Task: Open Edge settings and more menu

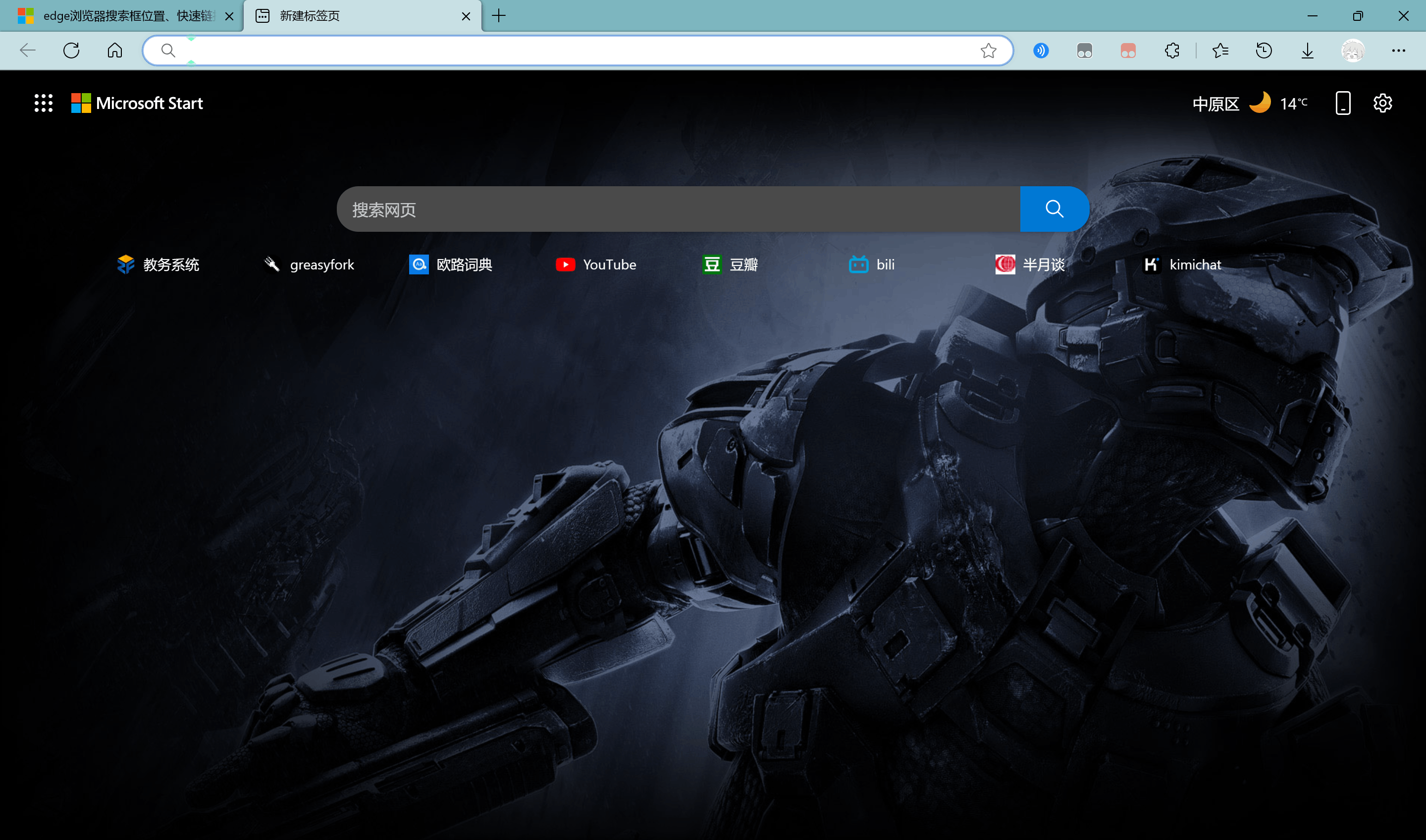Action: click(x=1398, y=51)
